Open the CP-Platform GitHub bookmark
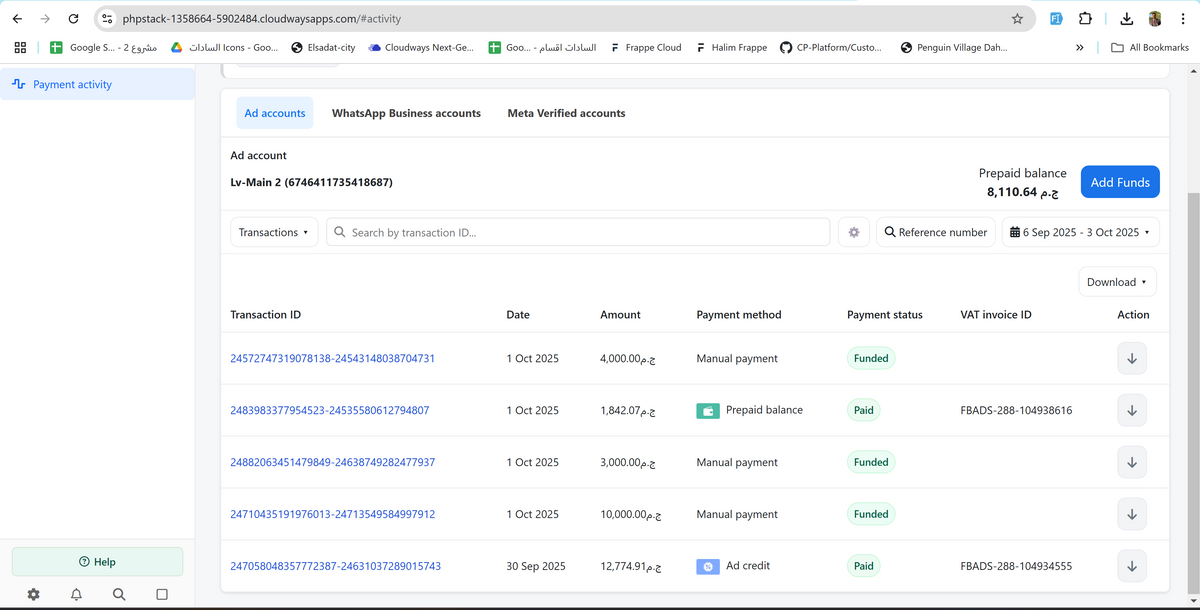Screen dimensions: 1200x610 pos(831,47)
